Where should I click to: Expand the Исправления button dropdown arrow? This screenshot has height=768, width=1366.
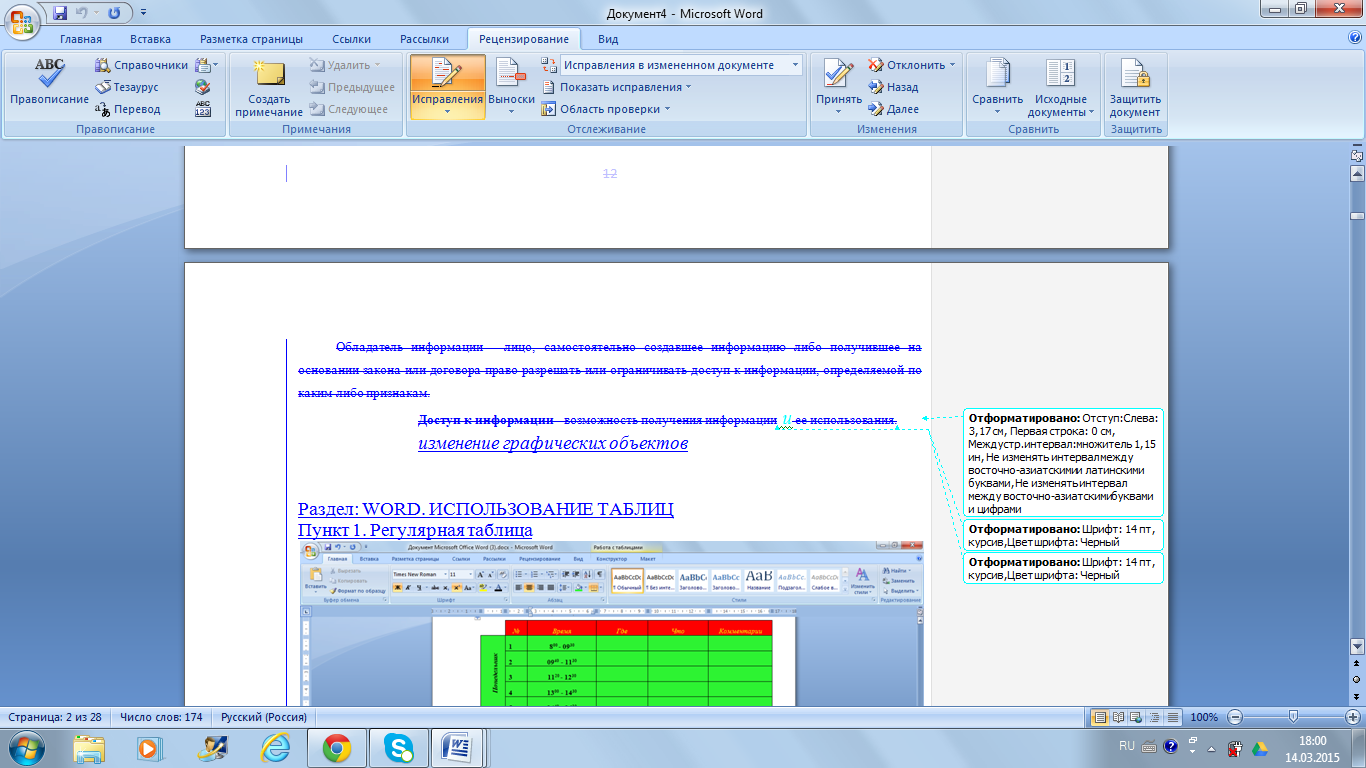[447, 111]
